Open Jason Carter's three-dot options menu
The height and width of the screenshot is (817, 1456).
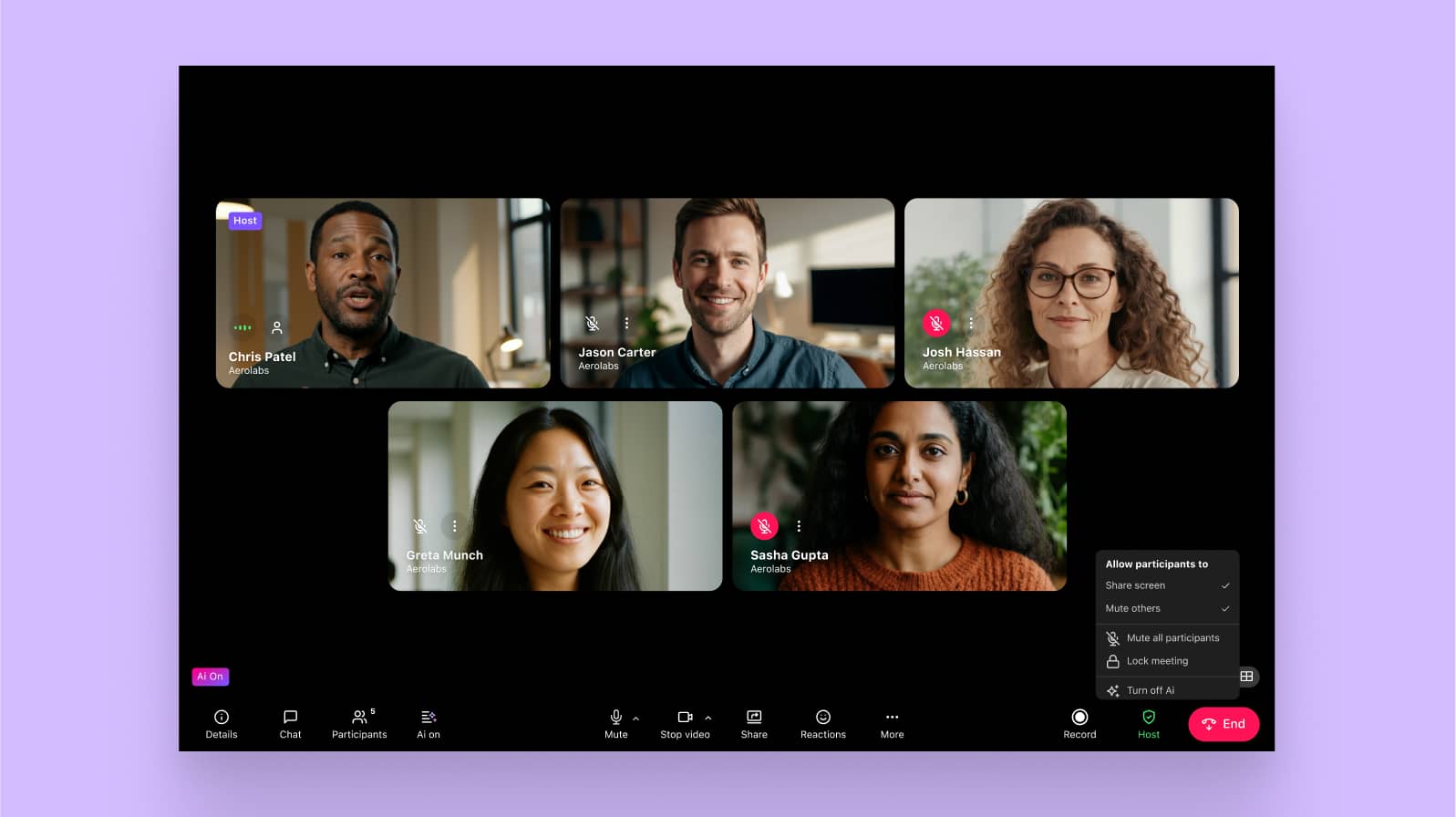point(626,323)
